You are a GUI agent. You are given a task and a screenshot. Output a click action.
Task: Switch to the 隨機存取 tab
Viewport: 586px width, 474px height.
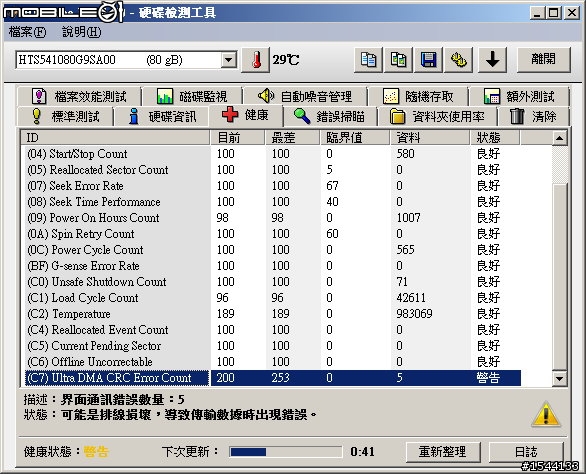coord(418,96)
